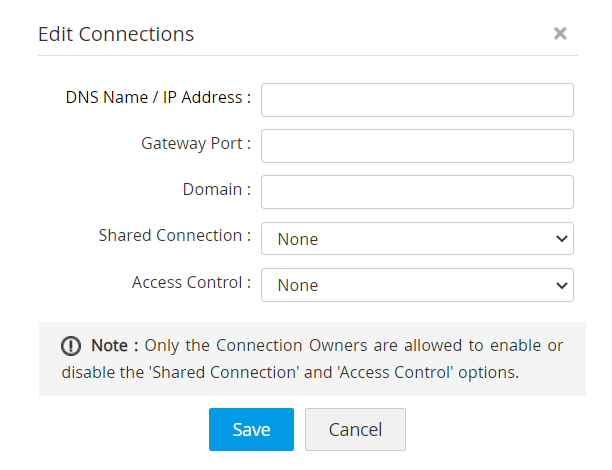
Task: Expand the Access Control combo box
Action: click(417, 285)
